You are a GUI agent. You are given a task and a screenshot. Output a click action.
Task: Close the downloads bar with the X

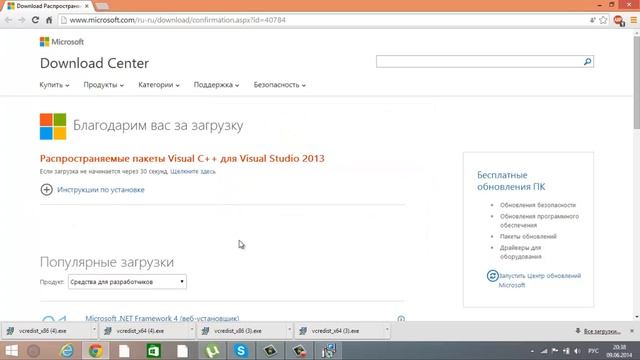632,331
